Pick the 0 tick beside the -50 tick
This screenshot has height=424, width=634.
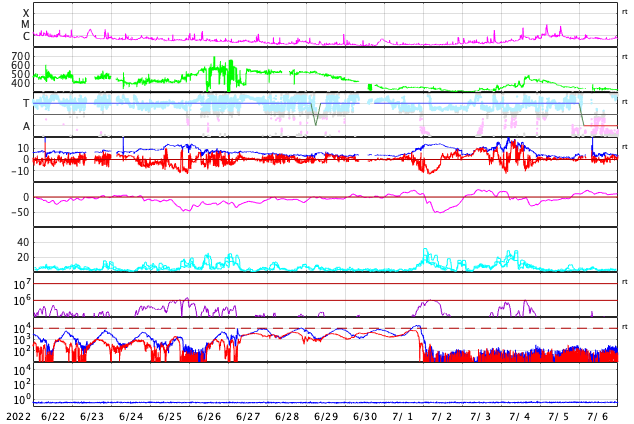pos(26,197)
